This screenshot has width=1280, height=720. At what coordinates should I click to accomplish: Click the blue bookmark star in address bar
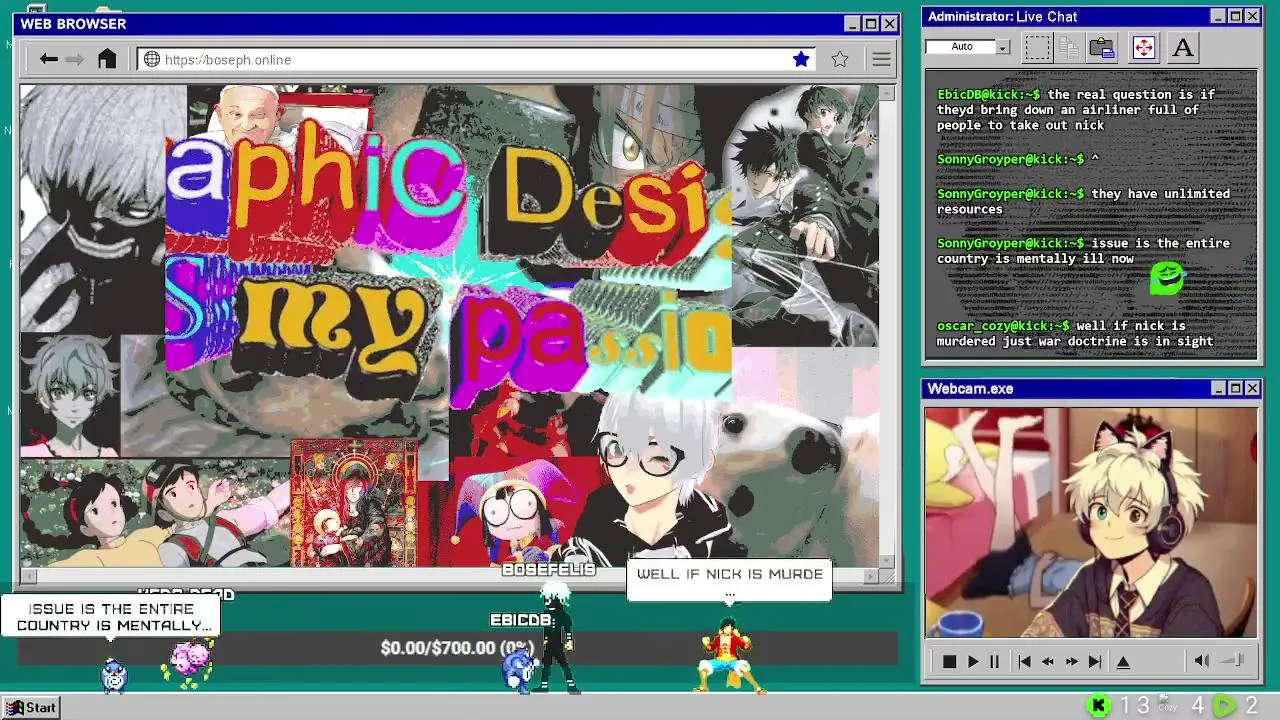(801, 59)
